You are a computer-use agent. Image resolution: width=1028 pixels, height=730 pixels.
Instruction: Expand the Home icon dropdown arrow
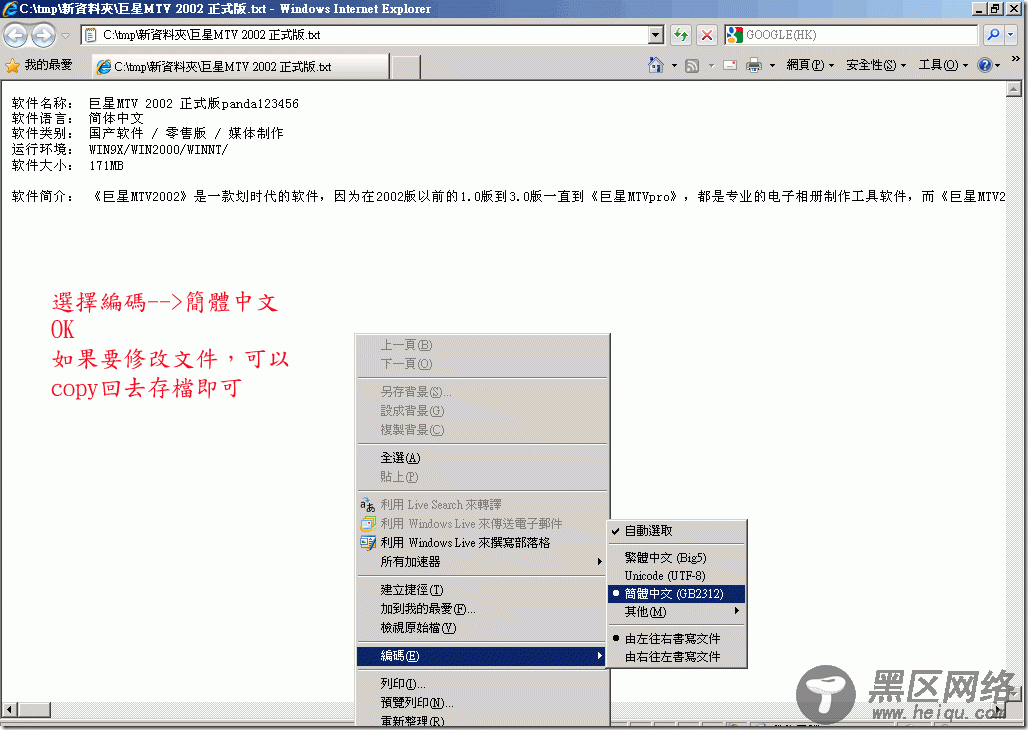(674, 66)
